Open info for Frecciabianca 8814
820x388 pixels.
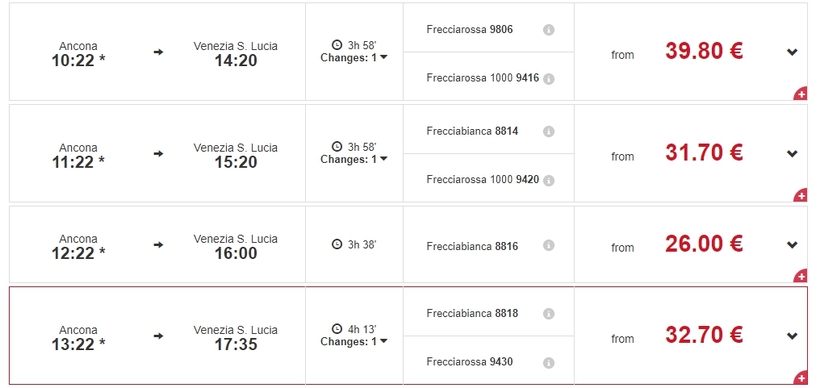pyautogui.click(x=548, y=131)
